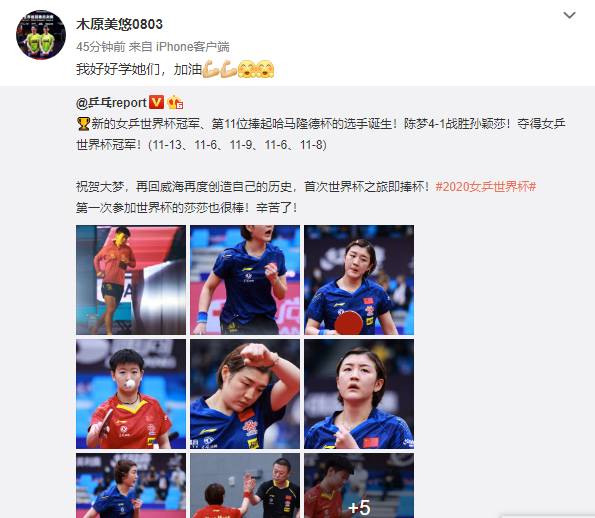Click the trophy emoji in repost text
The width and height of the screenshot is (595, 518).
click(83, 124)
